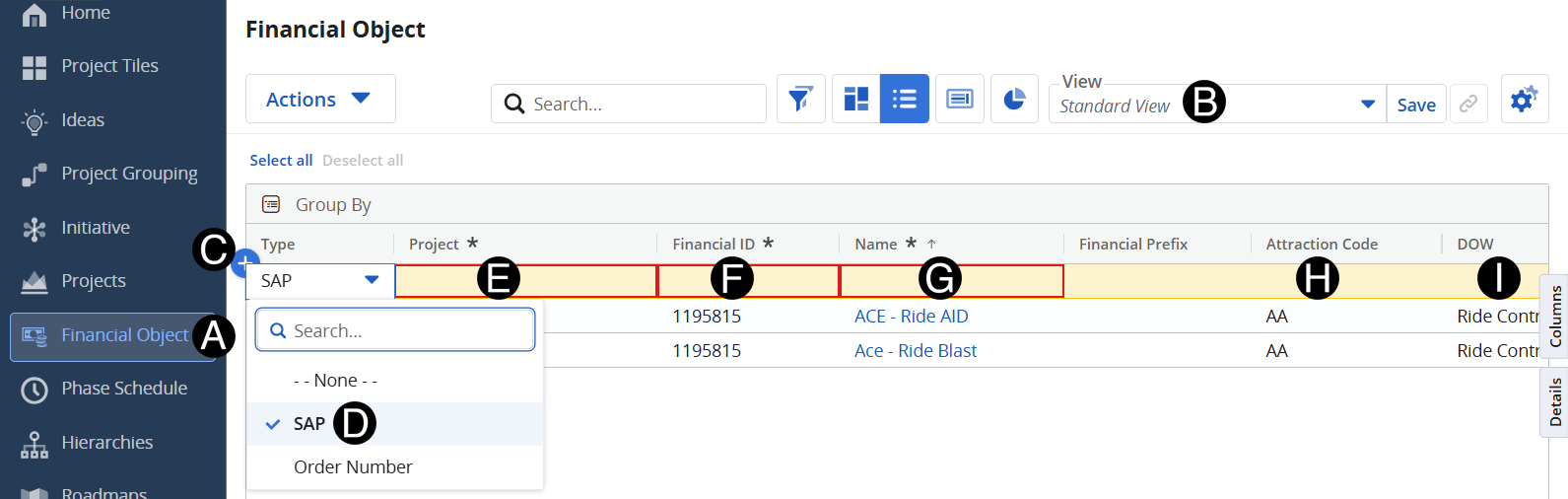Click Select all link
This screenshot has height=499, width=1568.
tap(281, 161)
